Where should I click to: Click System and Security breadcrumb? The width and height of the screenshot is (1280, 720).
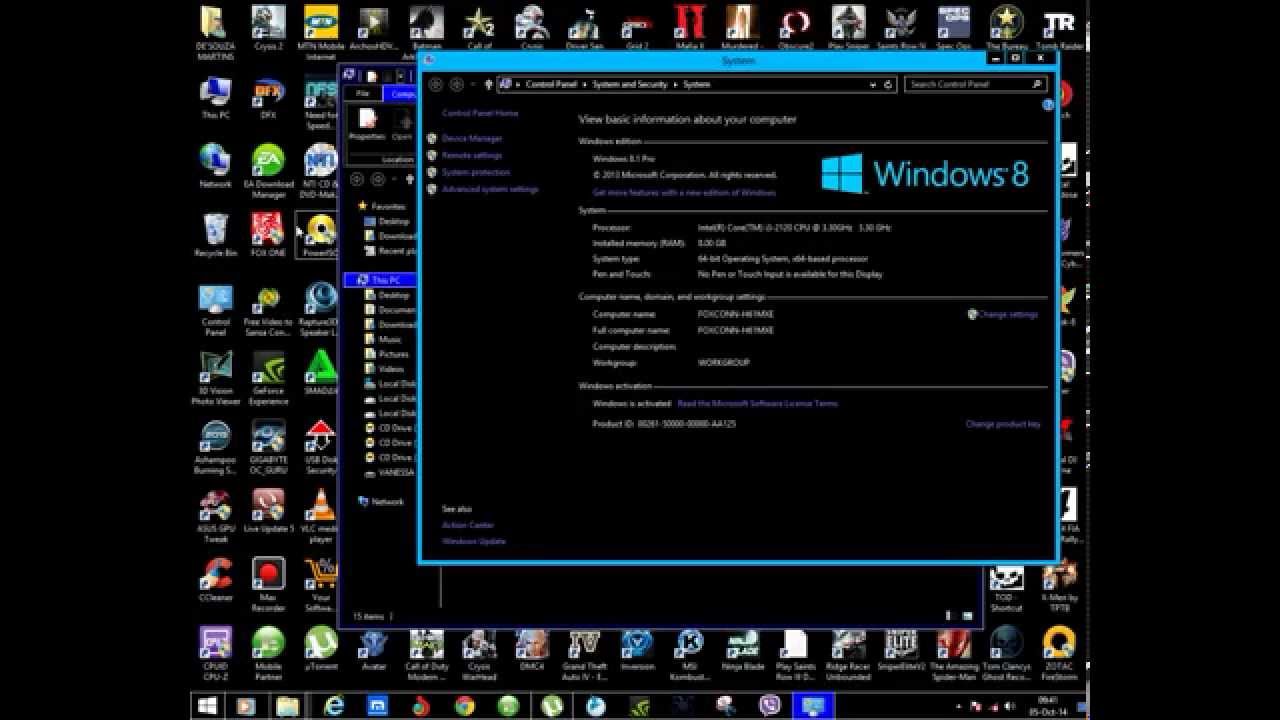[629, 85]
